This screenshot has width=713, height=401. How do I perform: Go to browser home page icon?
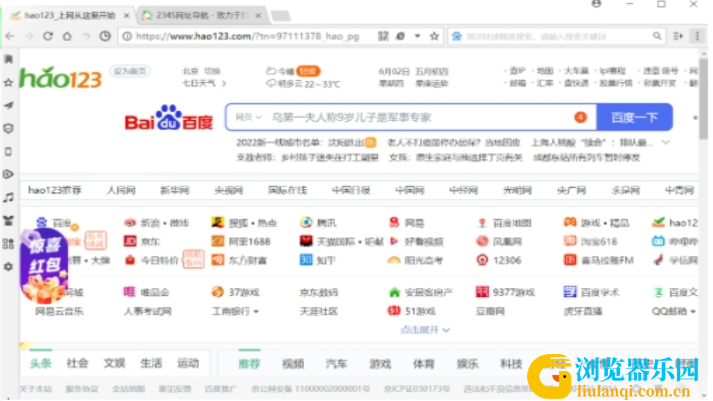pos(67,36)
